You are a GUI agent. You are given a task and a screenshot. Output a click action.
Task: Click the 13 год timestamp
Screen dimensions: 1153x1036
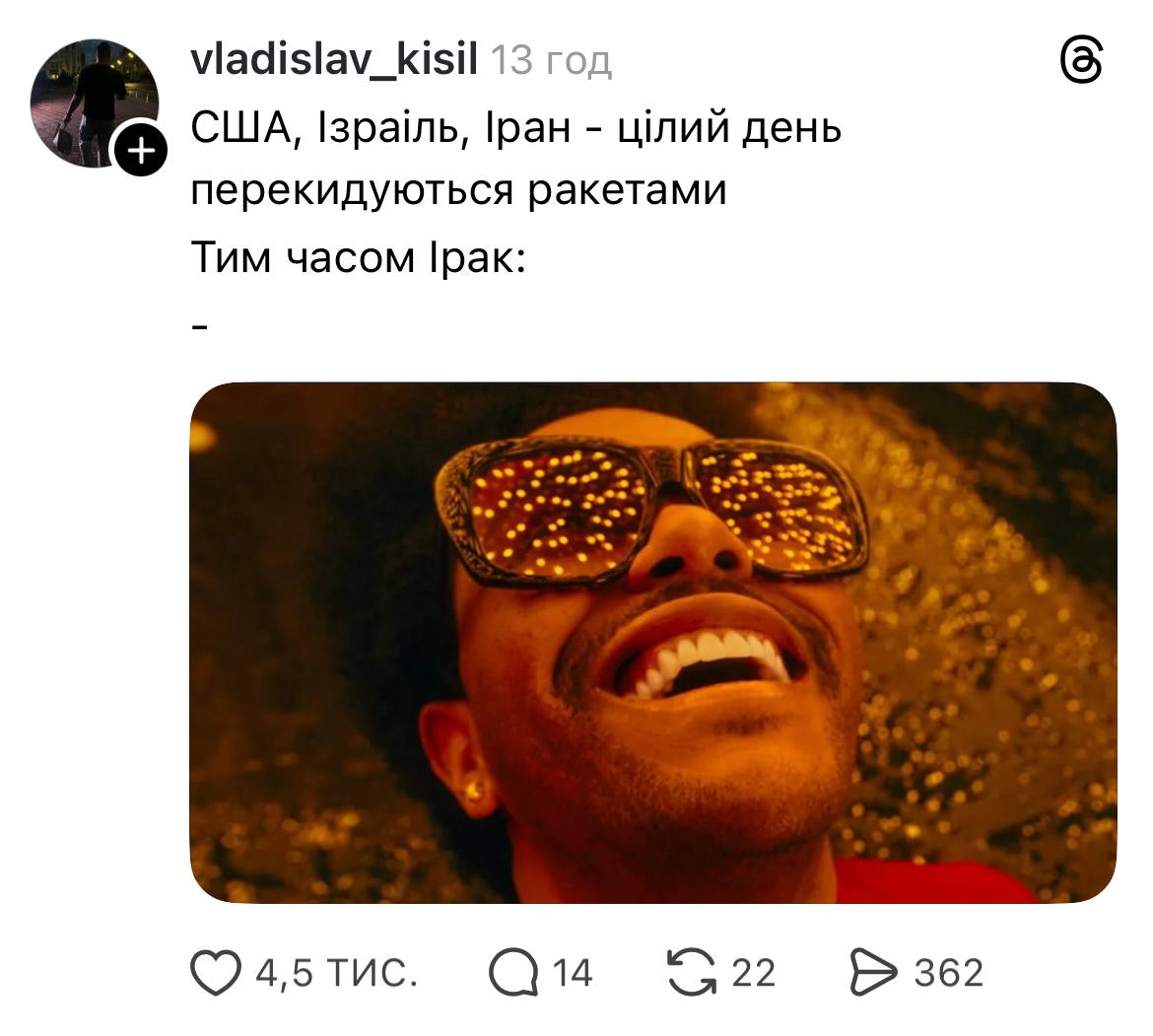[x=551, y=60]
